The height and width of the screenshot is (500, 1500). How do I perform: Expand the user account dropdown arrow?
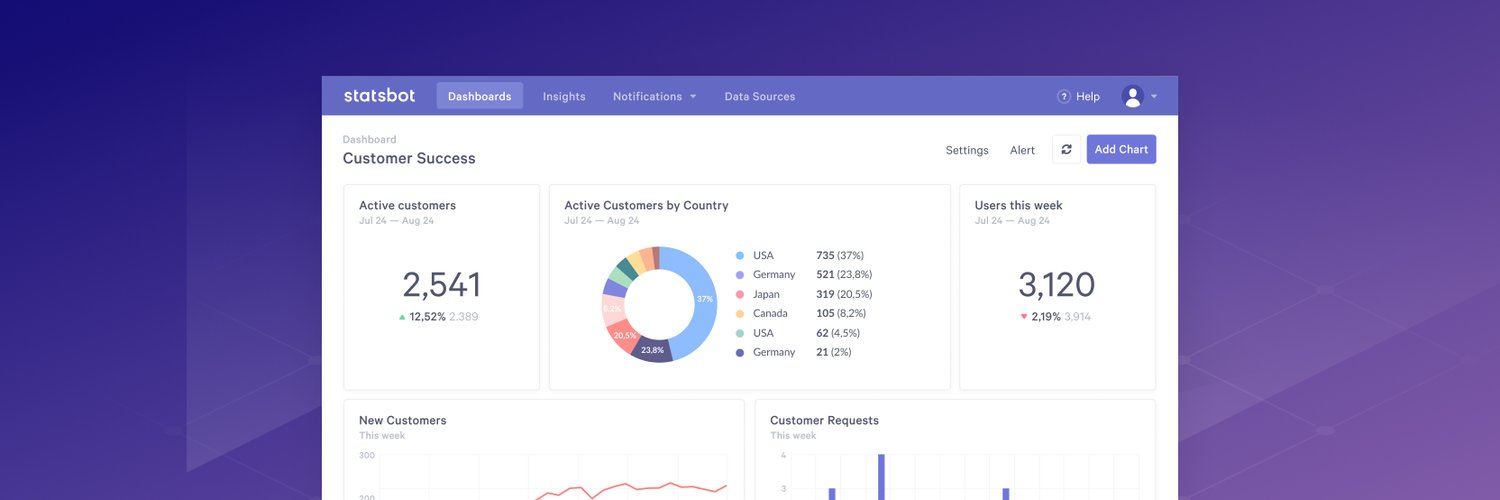[x=1154, y=97]
